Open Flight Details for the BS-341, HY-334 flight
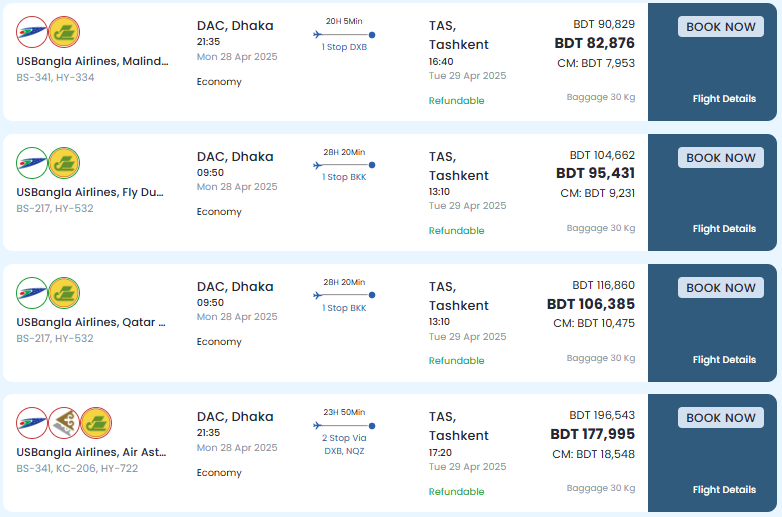Screen dimensions: 782x517 pos(724,99)
